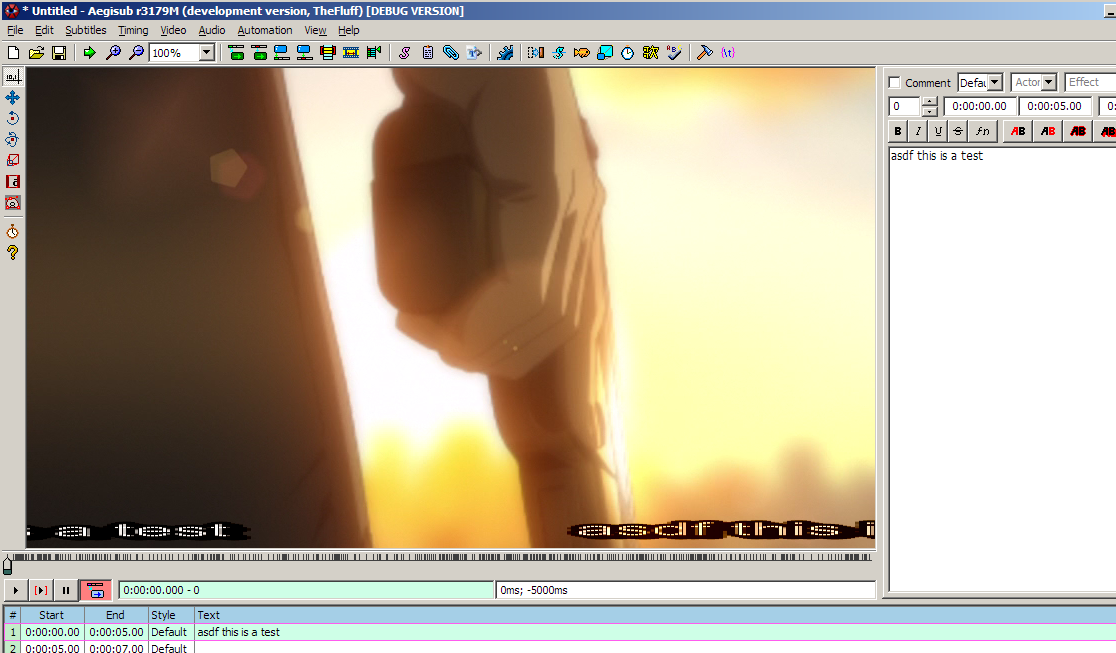Open visual typesetting help question mark
The image size is (1116, 653).
[13, 253]
